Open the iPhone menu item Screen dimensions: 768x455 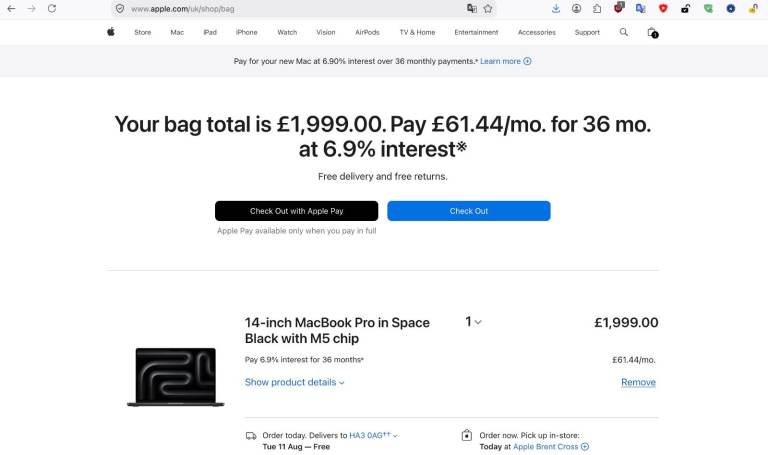click(x=246, y=32)
